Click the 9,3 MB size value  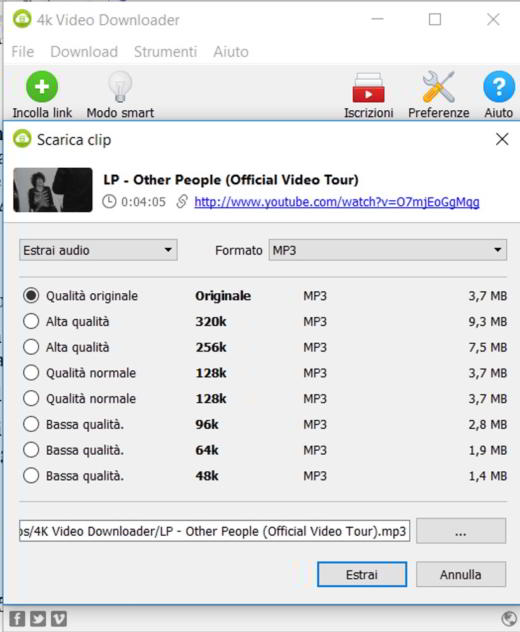coord(487,321)
